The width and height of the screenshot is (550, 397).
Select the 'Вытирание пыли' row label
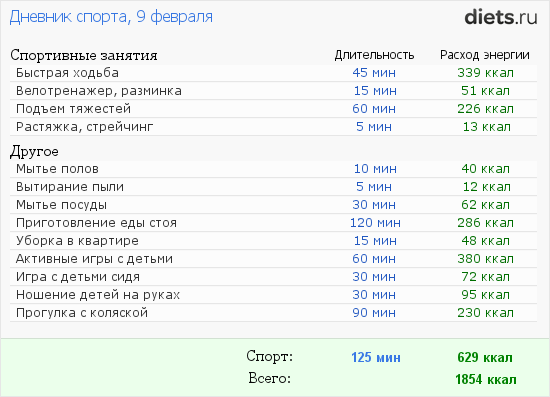pyautogui.click(x=70, y=187)
